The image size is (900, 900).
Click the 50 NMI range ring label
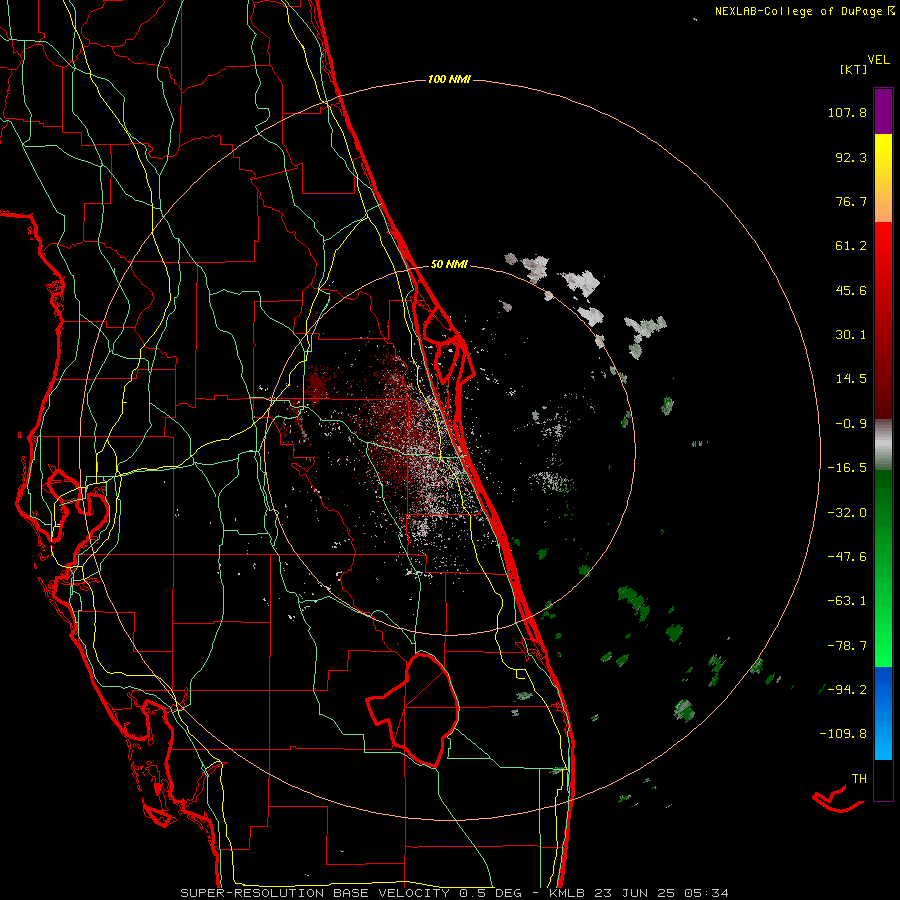pyautogui.click(x=449, y=265)
